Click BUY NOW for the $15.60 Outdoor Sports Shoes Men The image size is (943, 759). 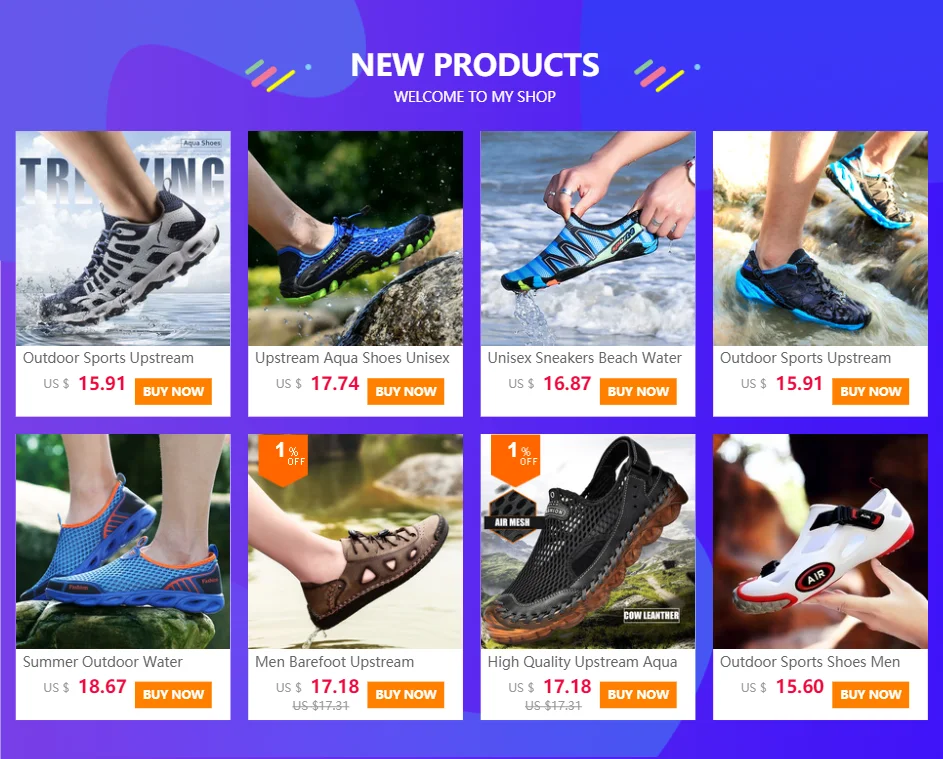point(870,695)
